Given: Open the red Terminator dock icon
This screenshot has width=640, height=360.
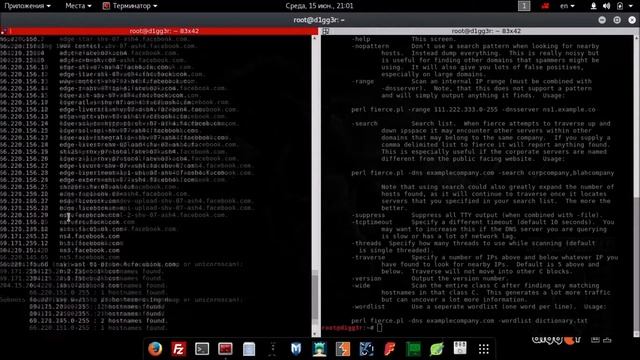Looking at the screenshot, I should click(x=225, y=349).
